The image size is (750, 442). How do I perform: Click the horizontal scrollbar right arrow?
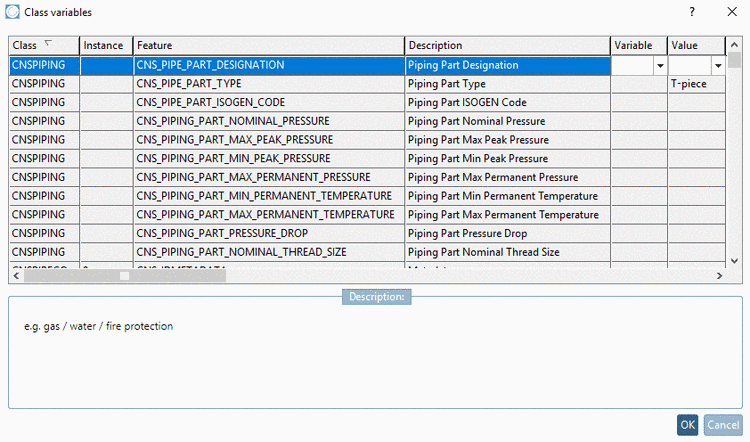point(719,276)
